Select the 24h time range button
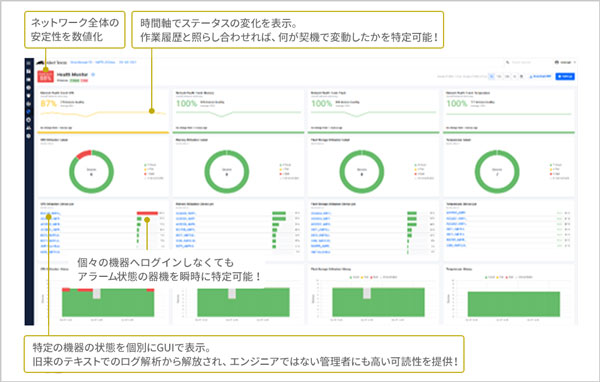Screen dimensions: 600x382 point(507,77)
